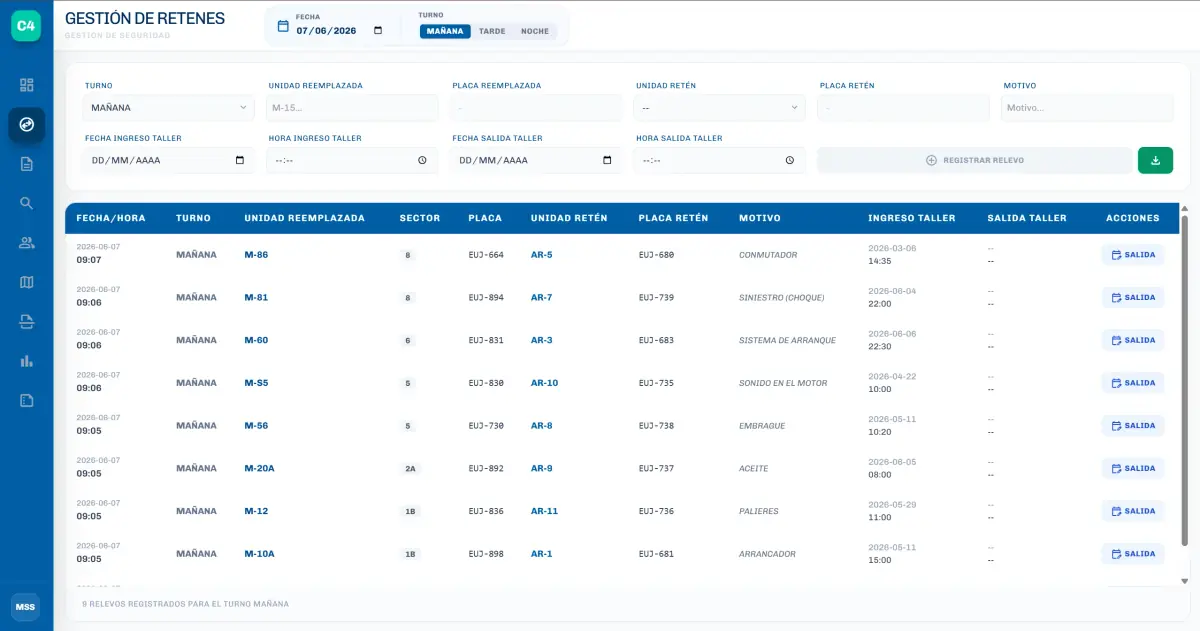The width and height of the screenshot is (1200, 631).
Task: Open the users group icon in sidebar
Action: coord(27,243)
